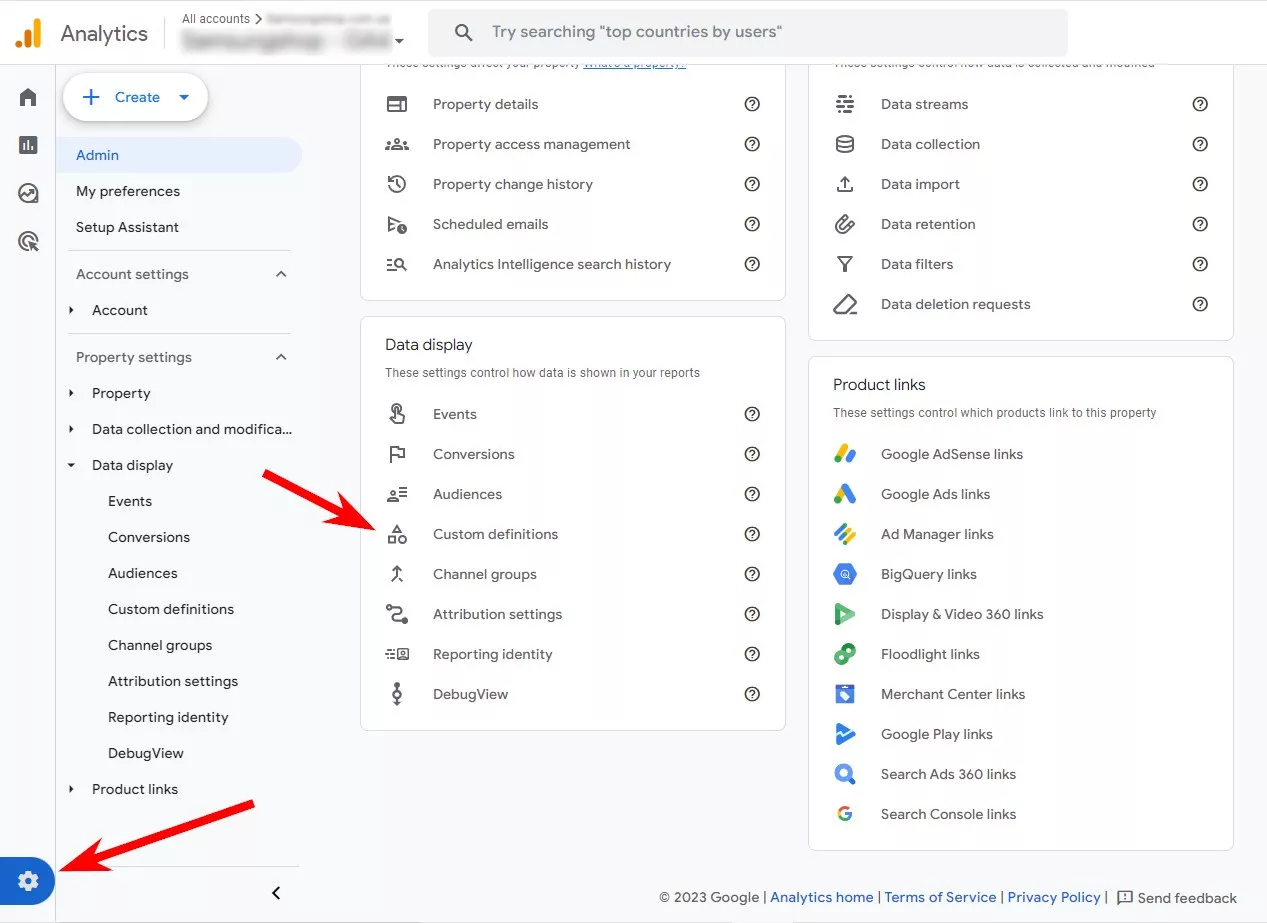Click the BigQuery hexagon icon
This screenshot has width=1267, height=923.
click(845, 574)
